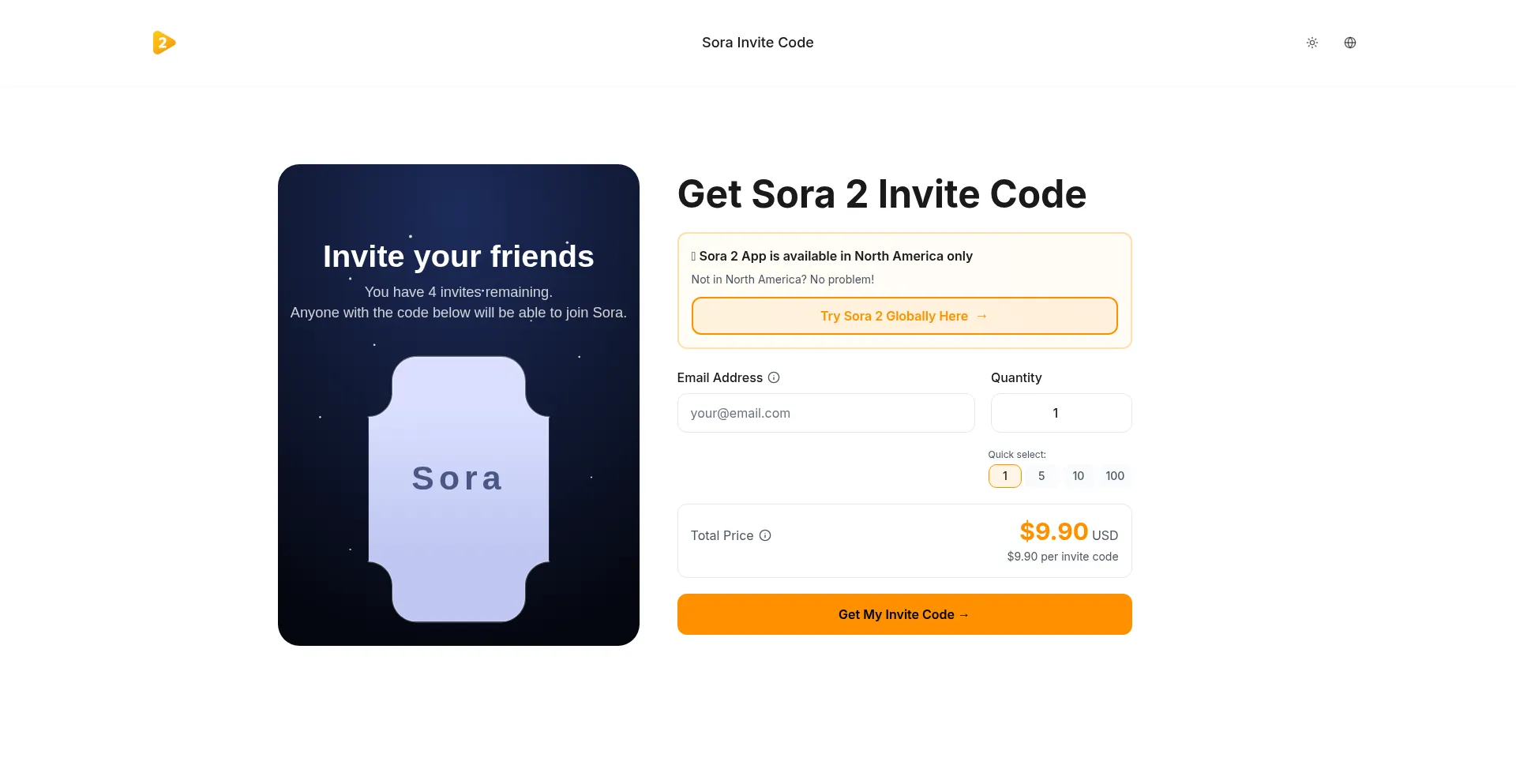Click the Quantity number field
Screen dimensions: 1516x784
pyautogui.click(x=1061, y=413)
